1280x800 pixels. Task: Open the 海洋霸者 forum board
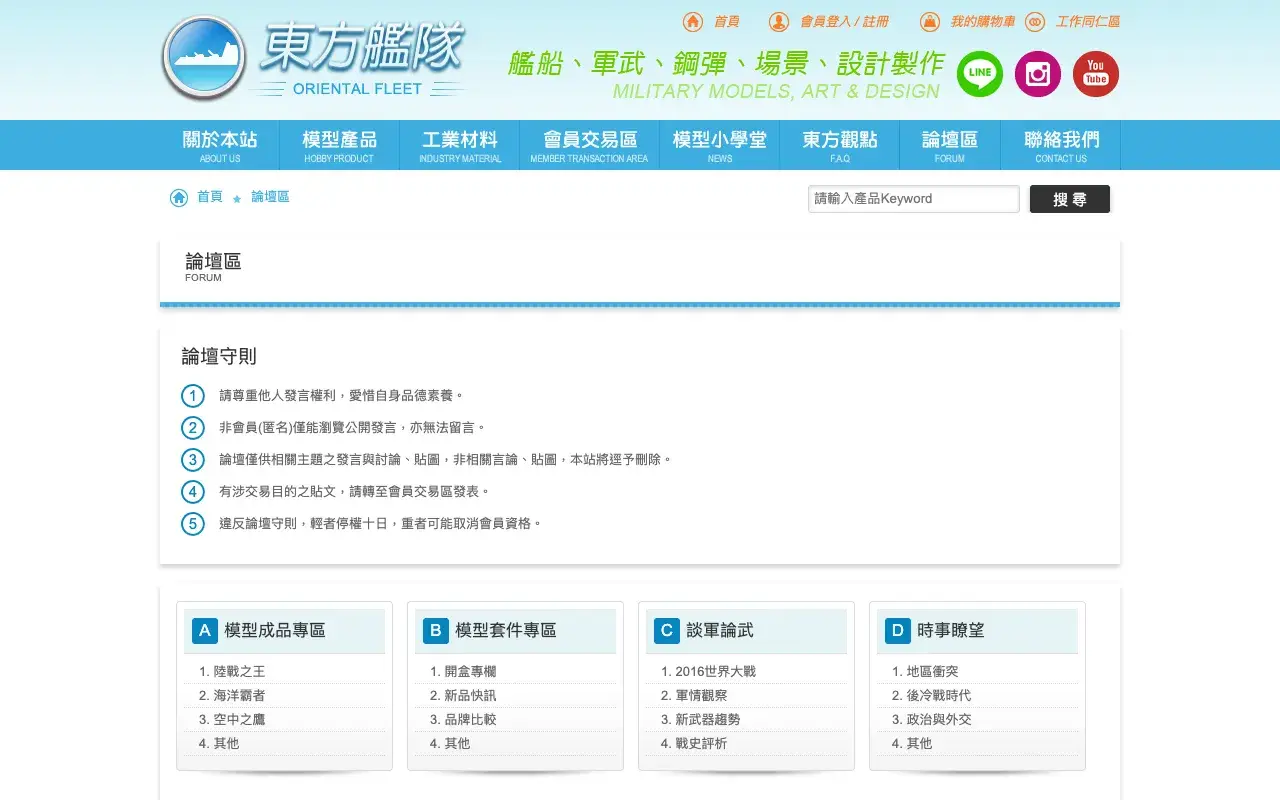click(239, 696)
